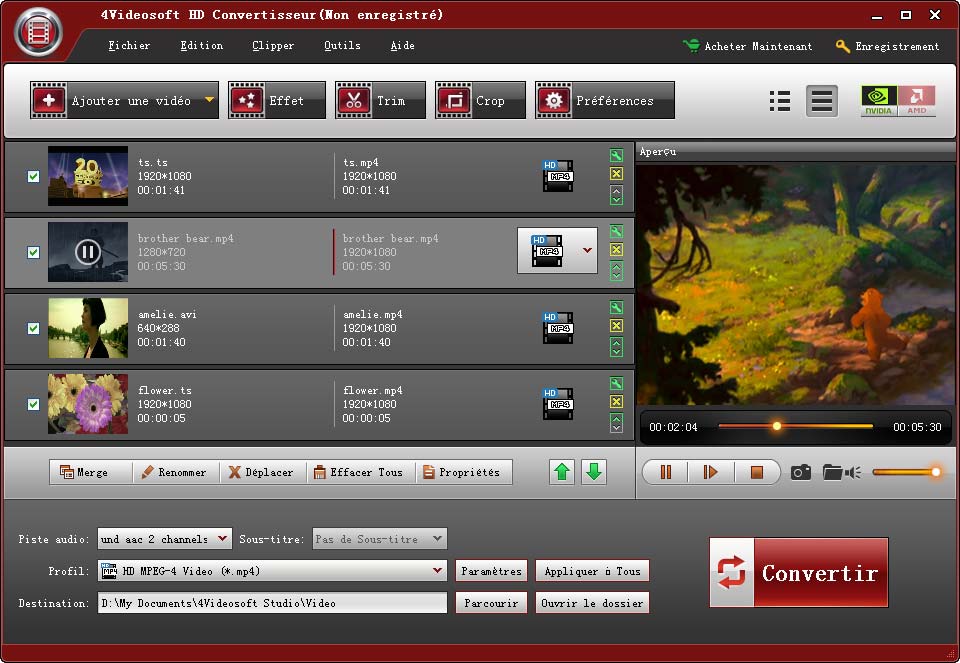Open the snapshot folder icon
This screenshot has width=960, height=663.
(832, 472)
